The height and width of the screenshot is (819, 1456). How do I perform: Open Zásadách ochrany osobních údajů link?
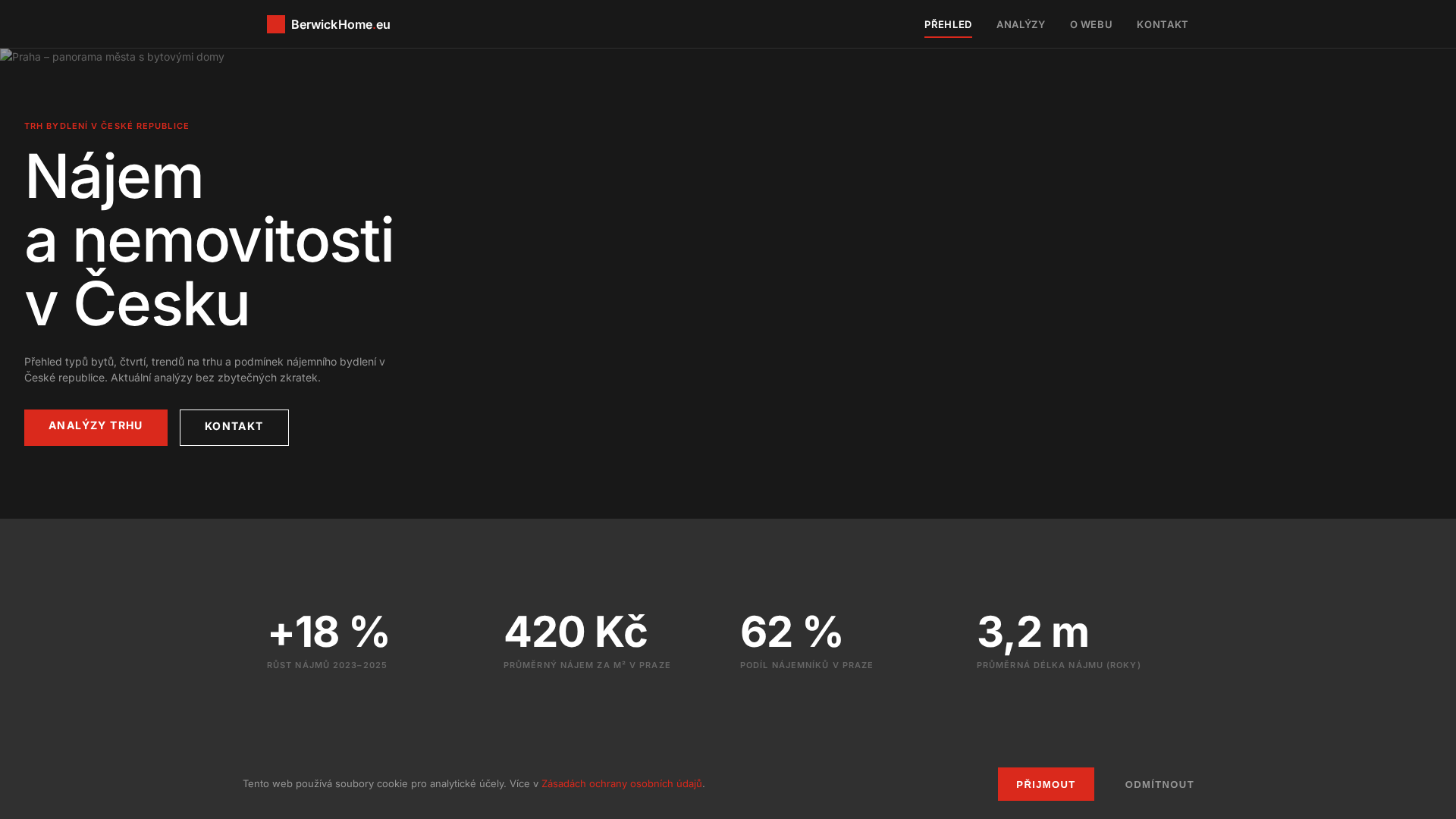coord(622,783)
